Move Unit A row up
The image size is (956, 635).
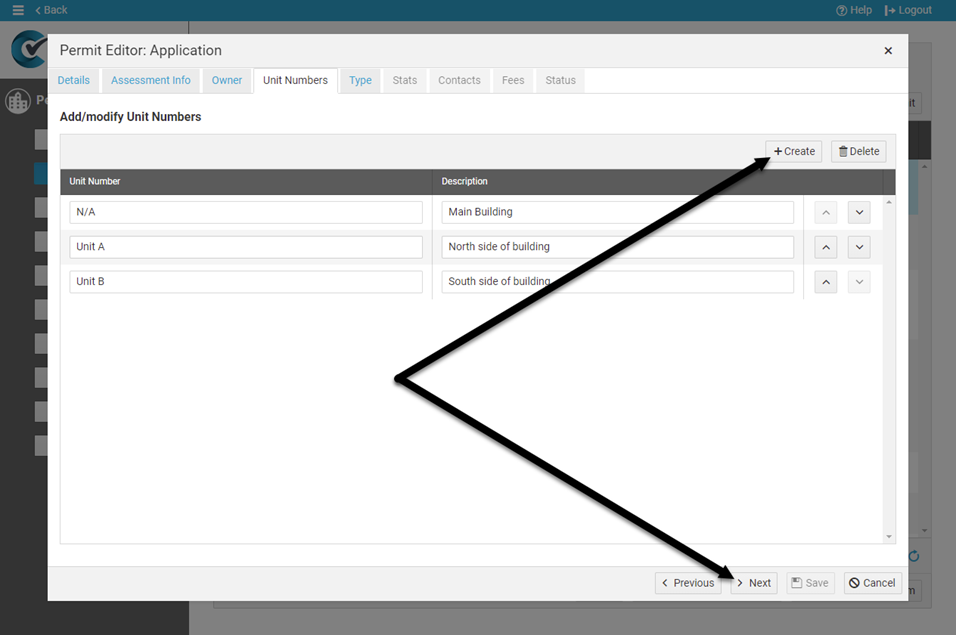pyautogui.click(x=826, y=247)
